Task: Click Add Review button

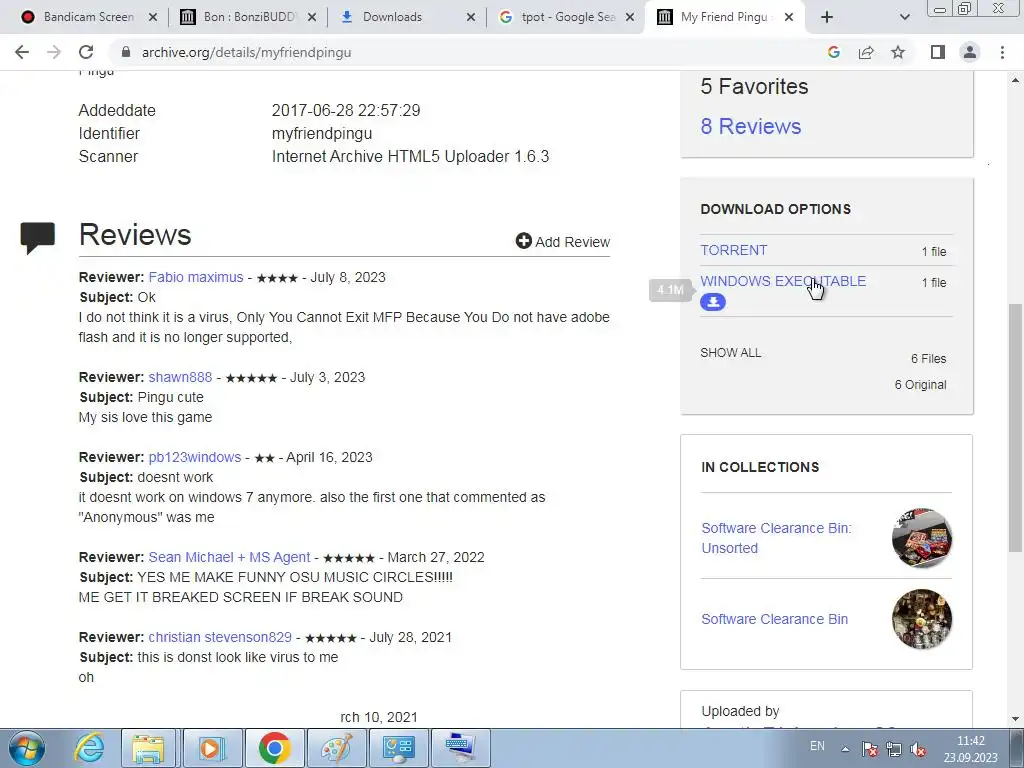Action: click(x=562, y=242)
